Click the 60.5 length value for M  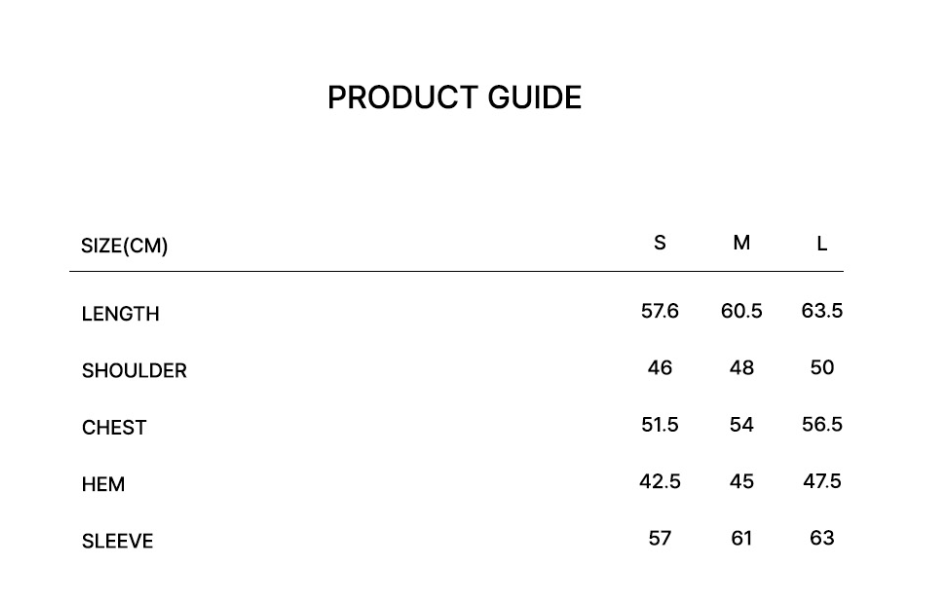(741, 311)
